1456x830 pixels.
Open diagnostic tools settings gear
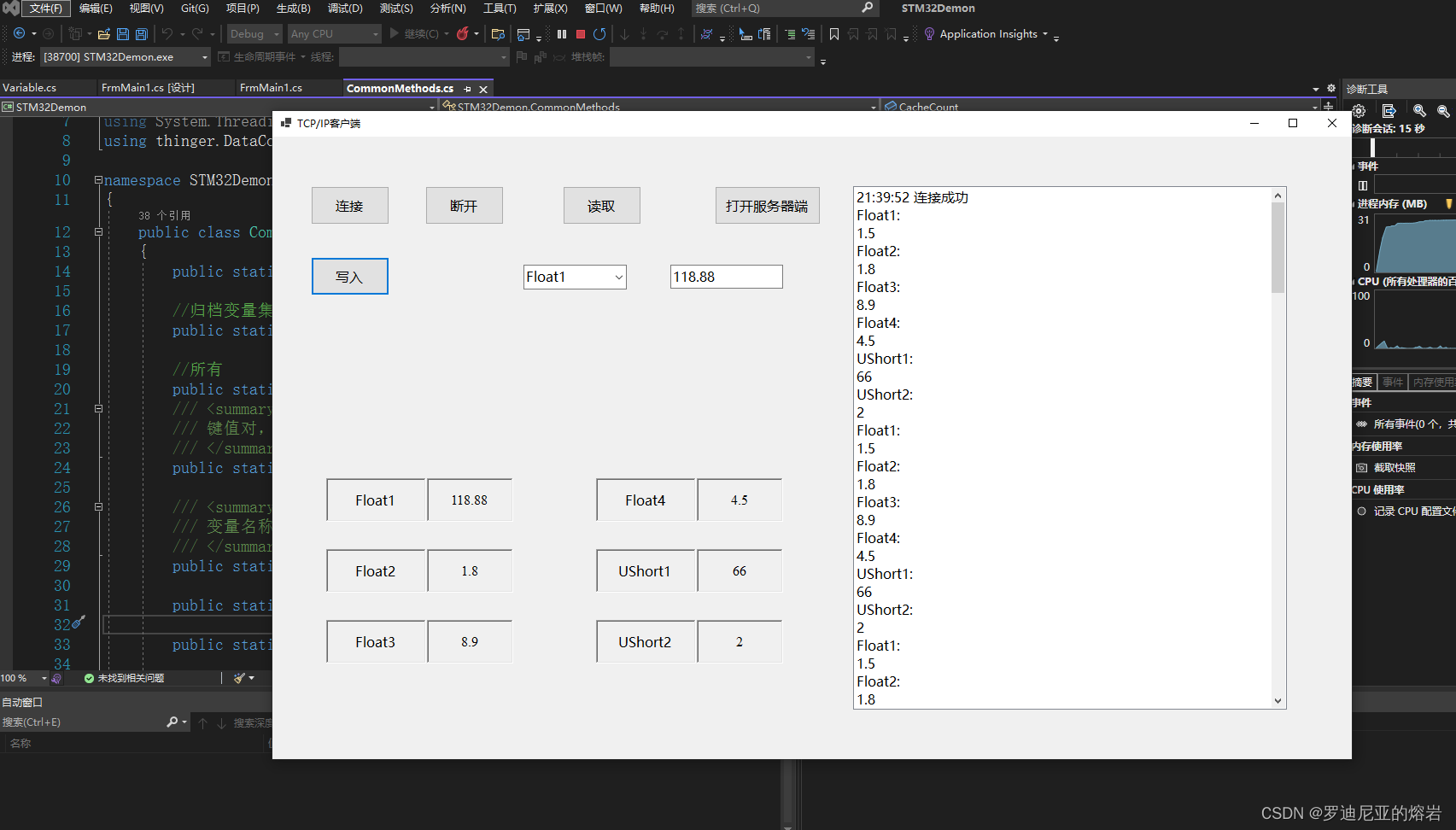[x=1360, y=111]
